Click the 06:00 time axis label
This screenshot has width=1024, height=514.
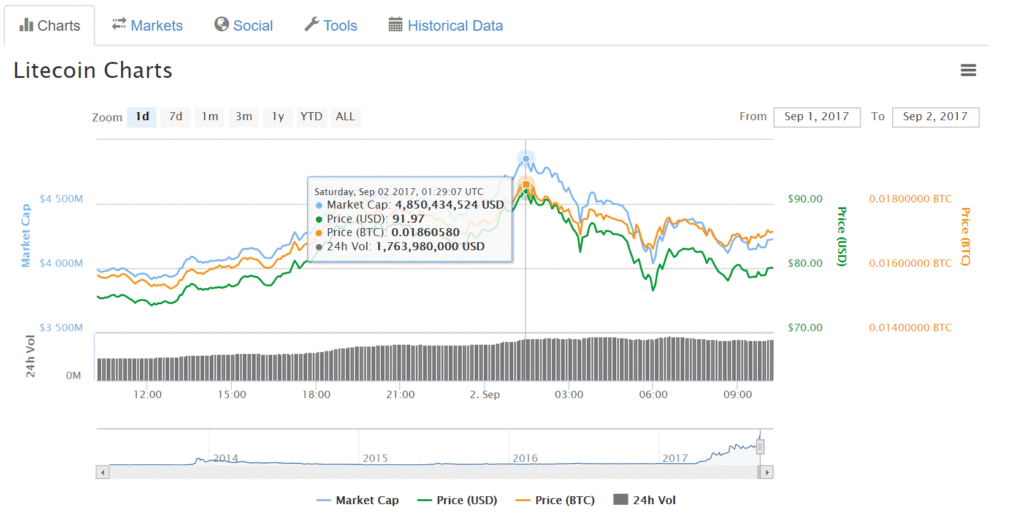(x=653, y=394)
